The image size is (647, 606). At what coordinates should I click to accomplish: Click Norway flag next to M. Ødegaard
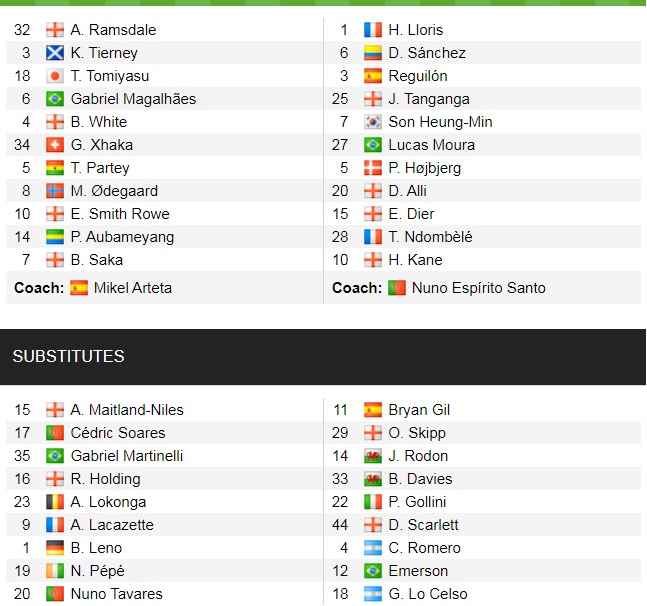tap(55, 191)
